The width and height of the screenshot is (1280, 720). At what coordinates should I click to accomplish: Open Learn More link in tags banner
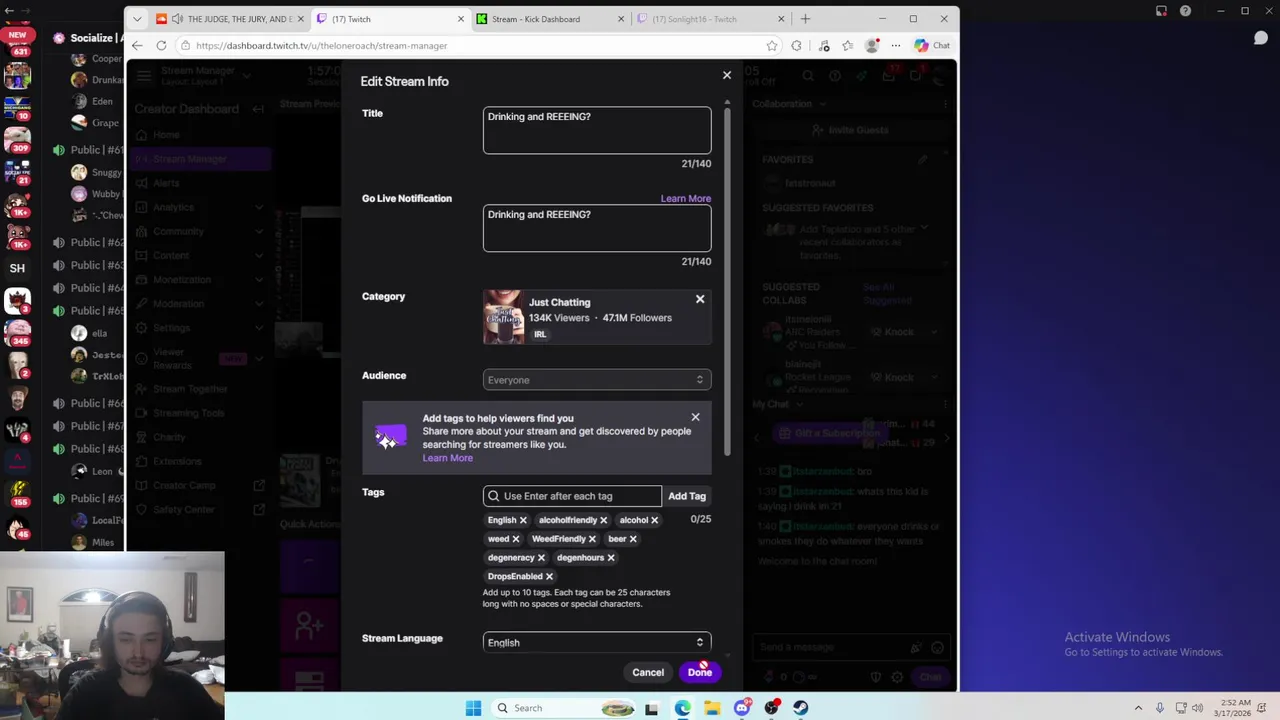pyautogui.click(x=447, y=458)
